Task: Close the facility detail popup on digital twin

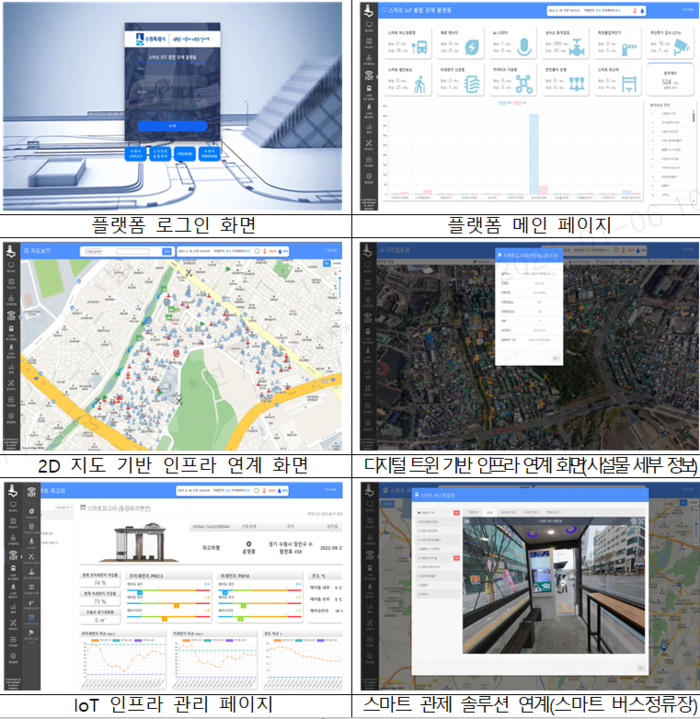Action: [x=556, y=358]
